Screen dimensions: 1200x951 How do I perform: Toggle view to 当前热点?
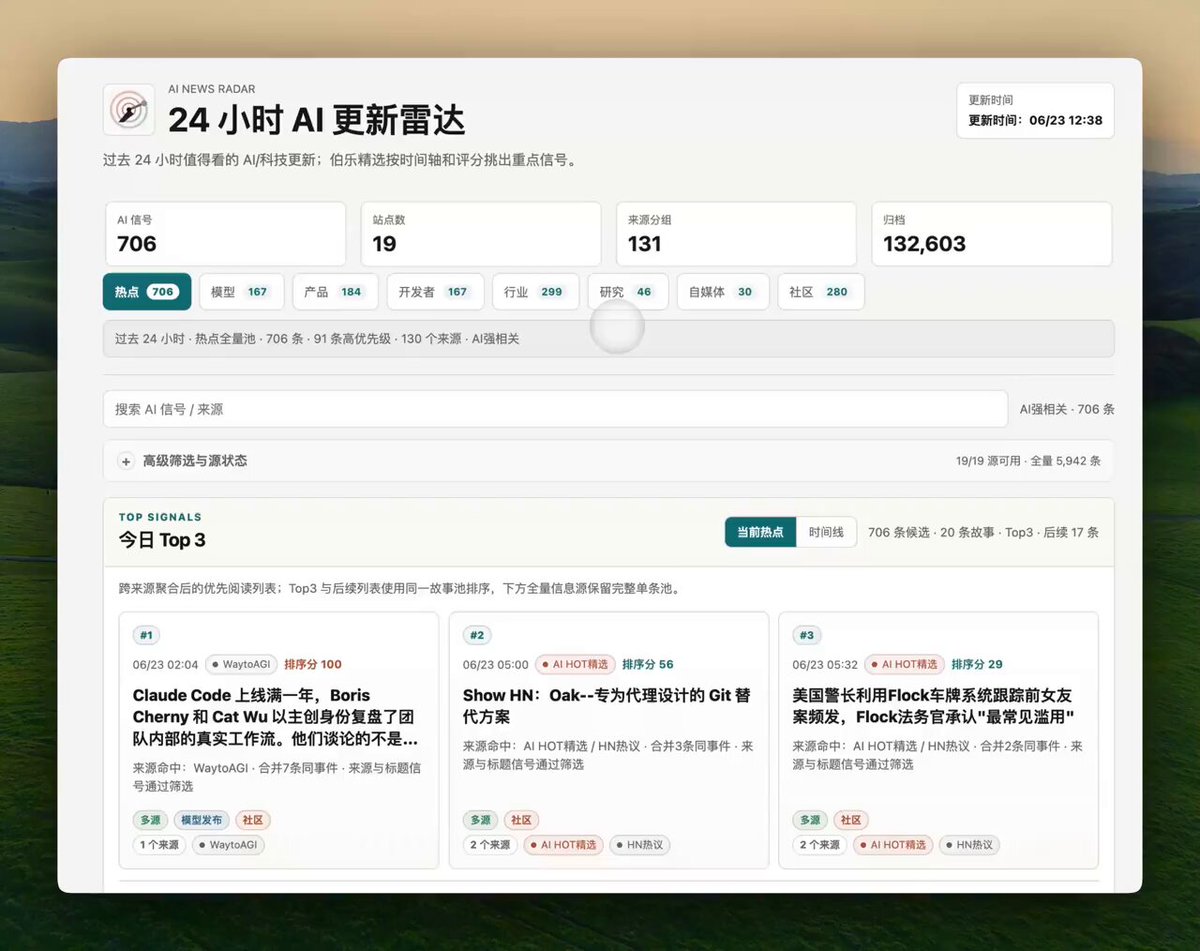pos(760,532)
